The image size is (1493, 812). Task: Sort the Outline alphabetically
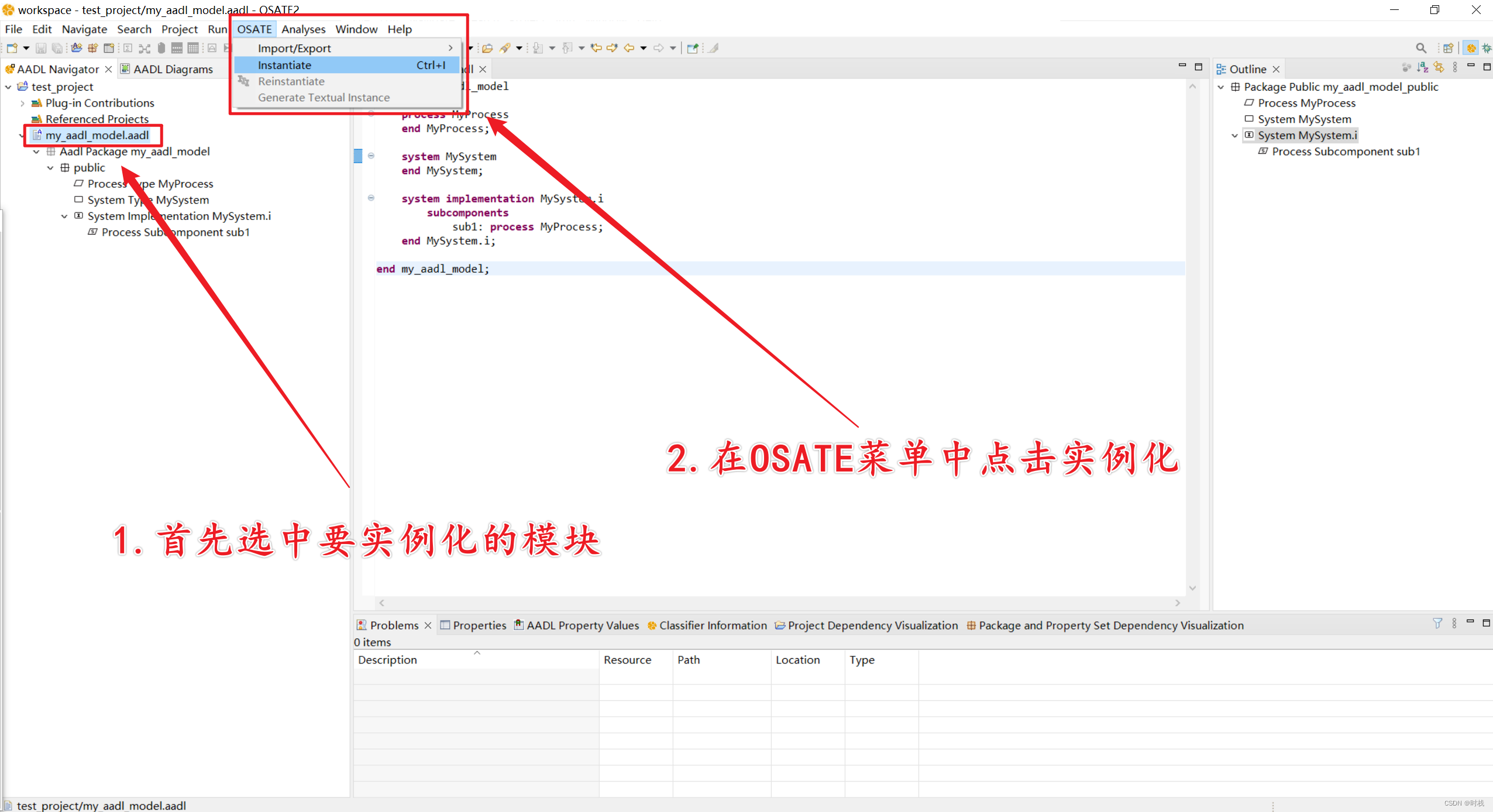click(1423, 68)
